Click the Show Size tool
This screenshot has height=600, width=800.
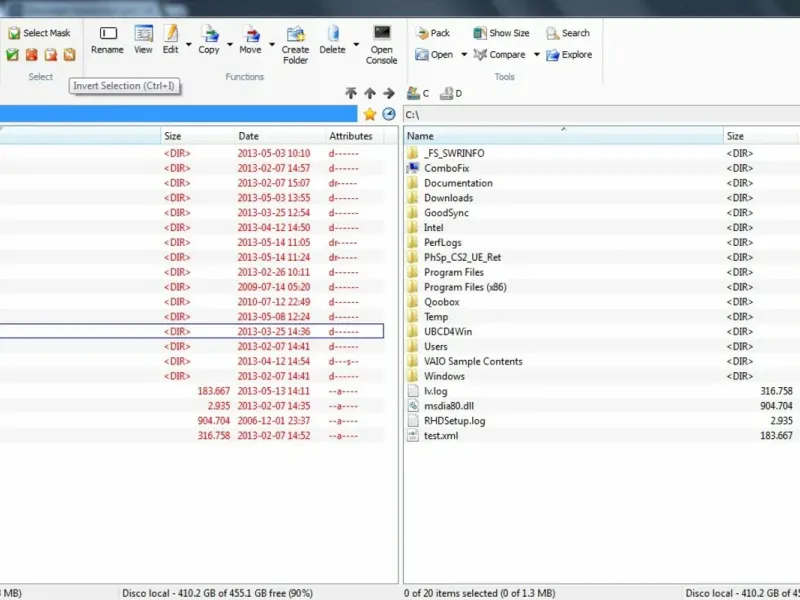click(501, 33)
